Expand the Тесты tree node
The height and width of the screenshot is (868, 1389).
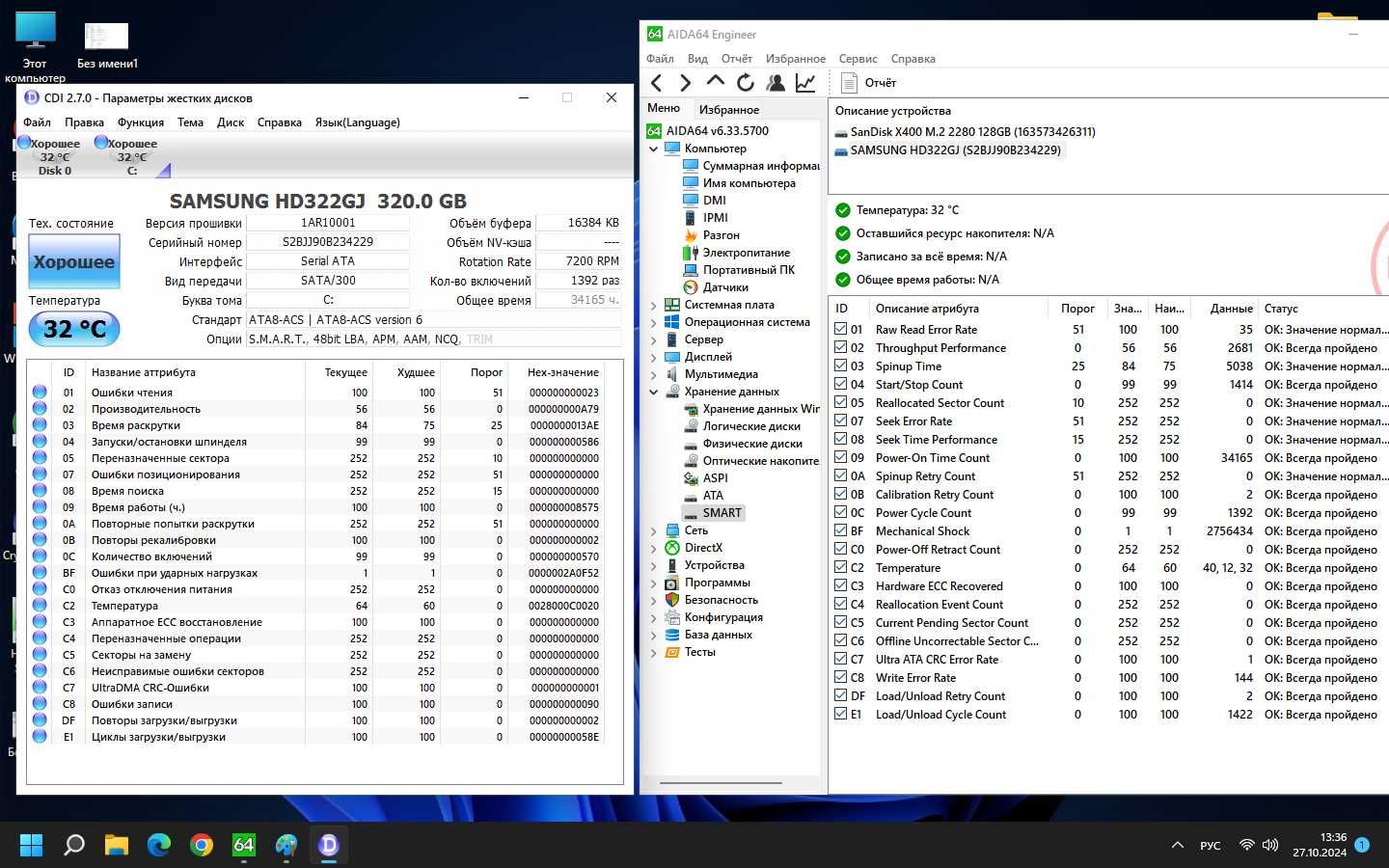(x=653, y=653)
